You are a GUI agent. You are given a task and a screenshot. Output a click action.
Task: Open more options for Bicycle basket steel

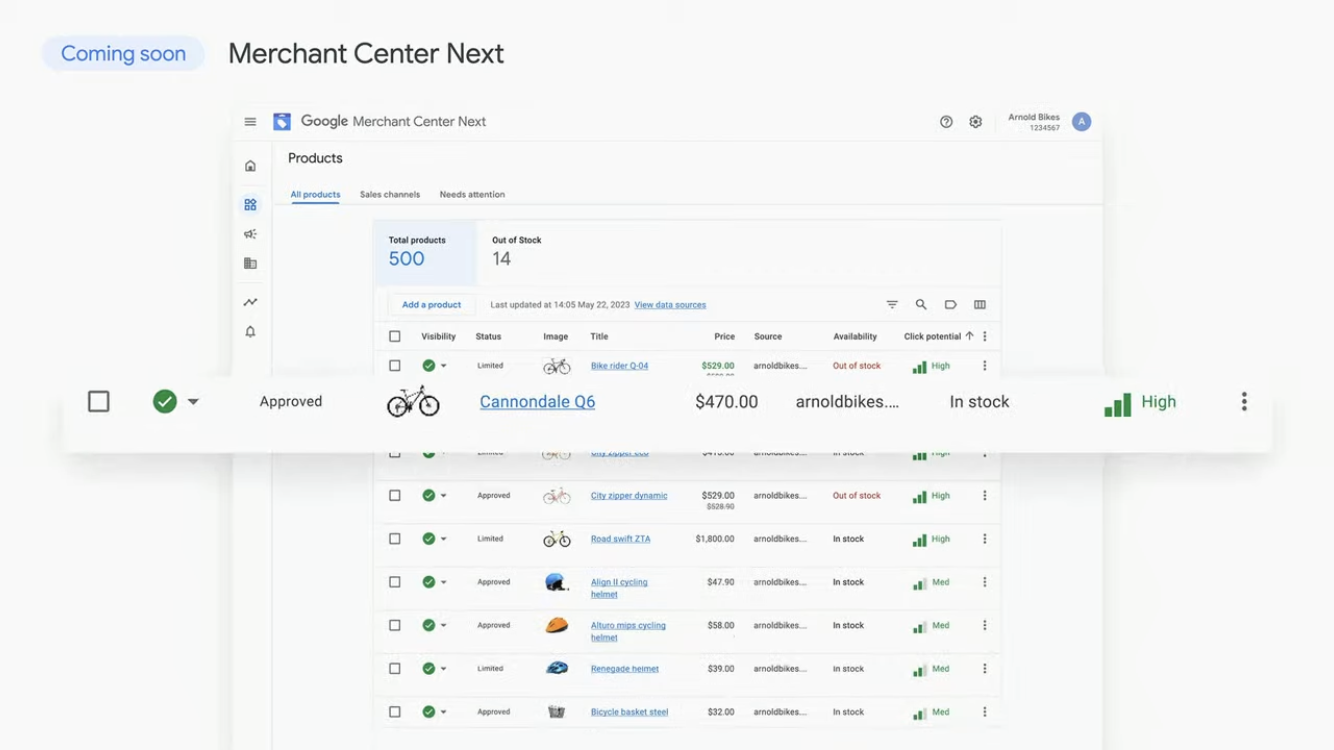(x=985, y=712)
